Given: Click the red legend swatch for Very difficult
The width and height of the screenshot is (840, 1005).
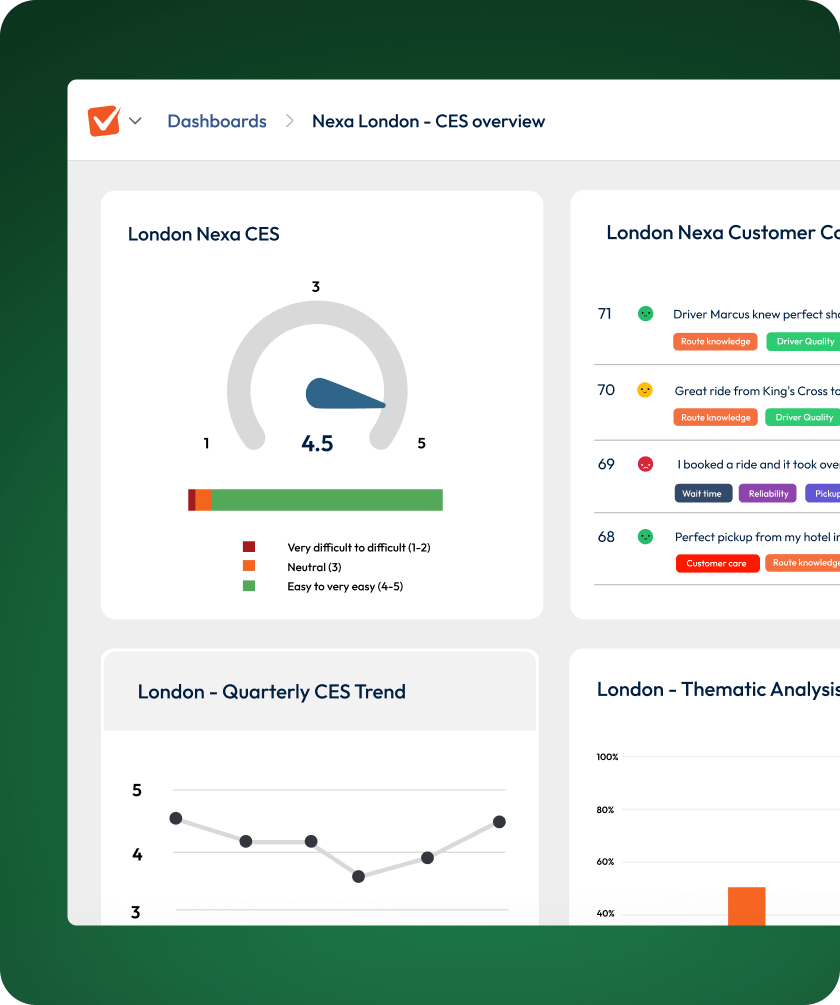Looking at the screenshot, I should coord(249,547).
